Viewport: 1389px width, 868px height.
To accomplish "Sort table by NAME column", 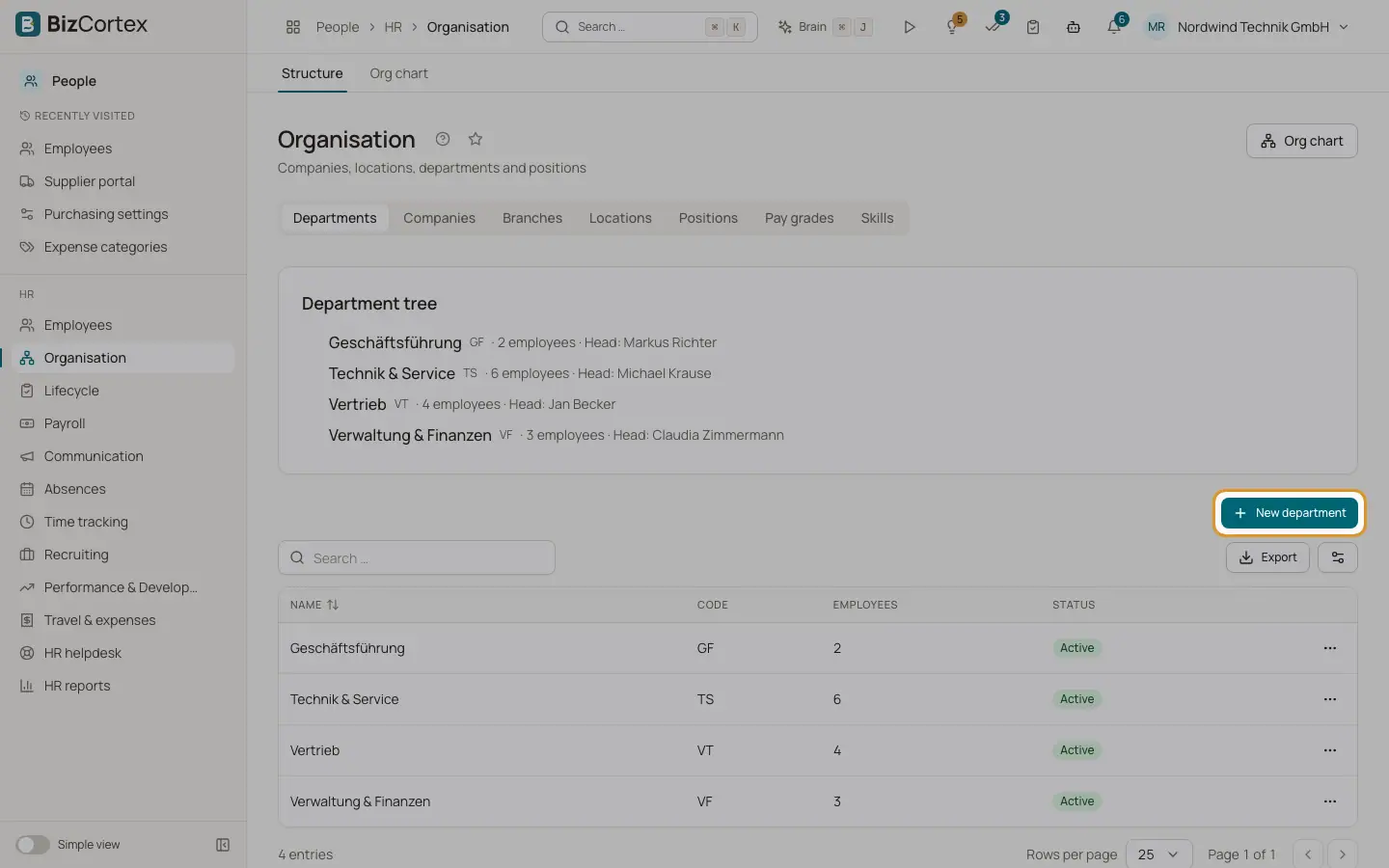I will 314,605.
